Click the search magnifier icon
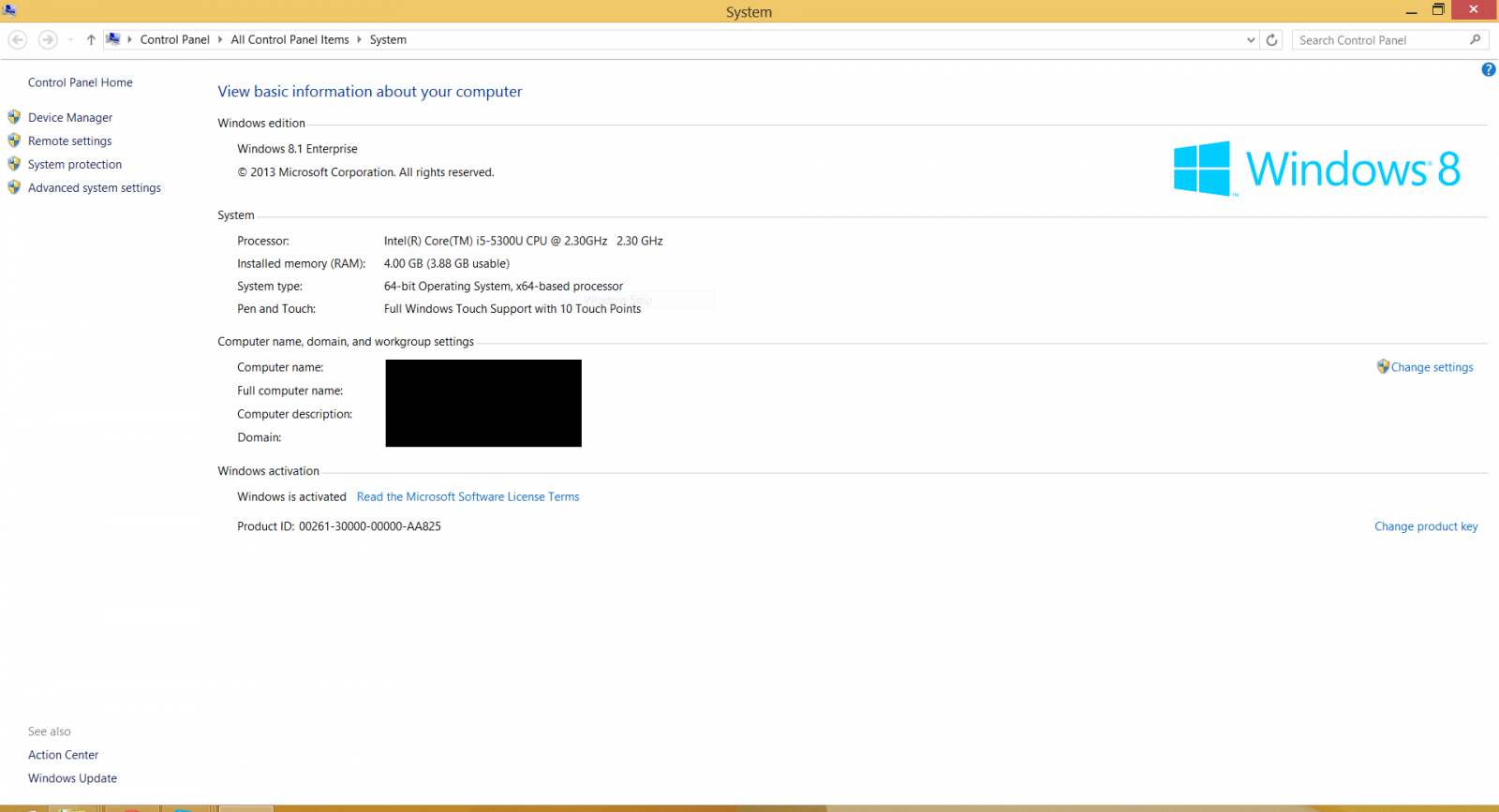 [x=1475, y=40]
